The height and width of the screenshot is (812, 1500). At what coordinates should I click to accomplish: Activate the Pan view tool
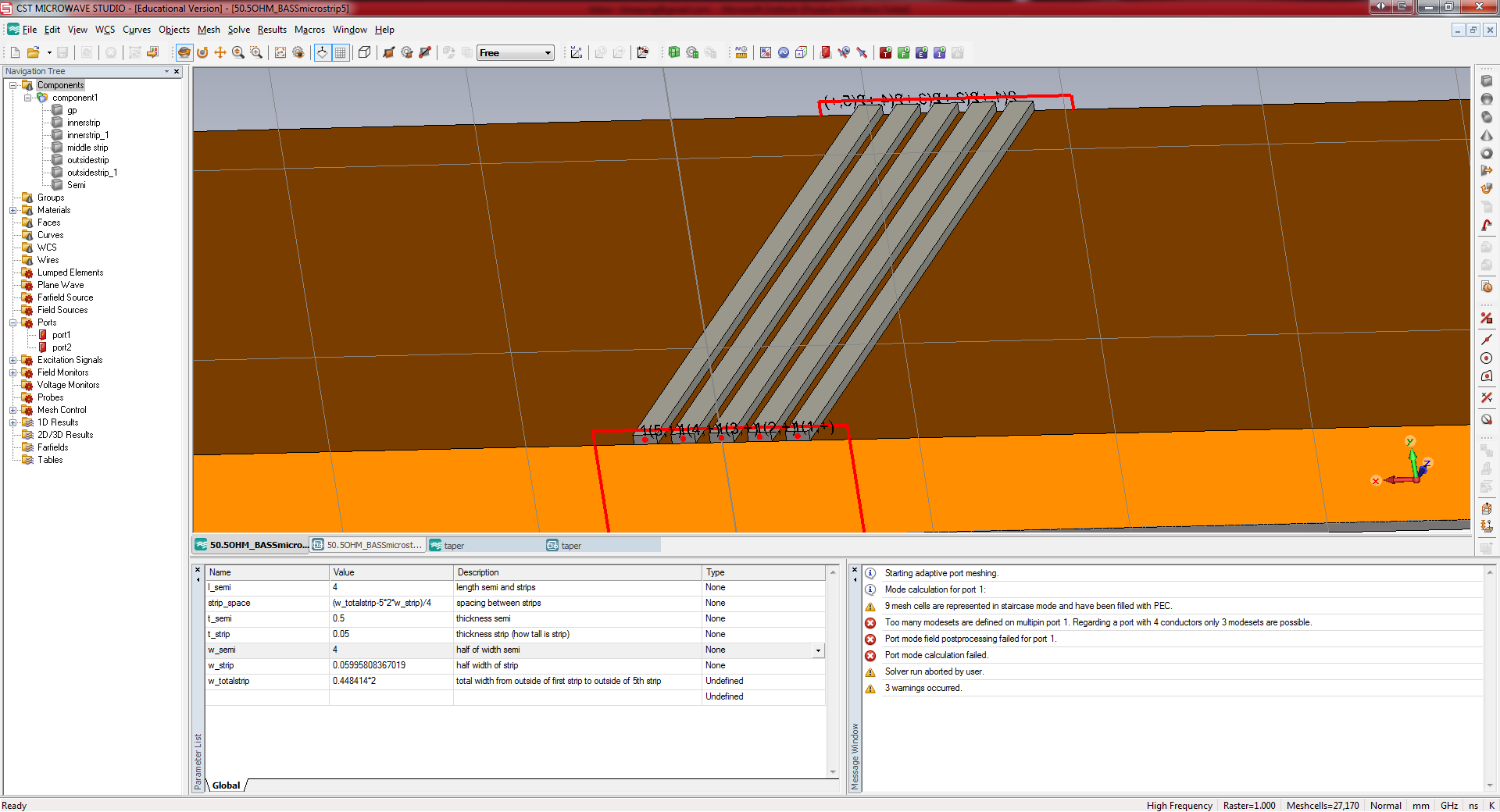coord(220,52)
